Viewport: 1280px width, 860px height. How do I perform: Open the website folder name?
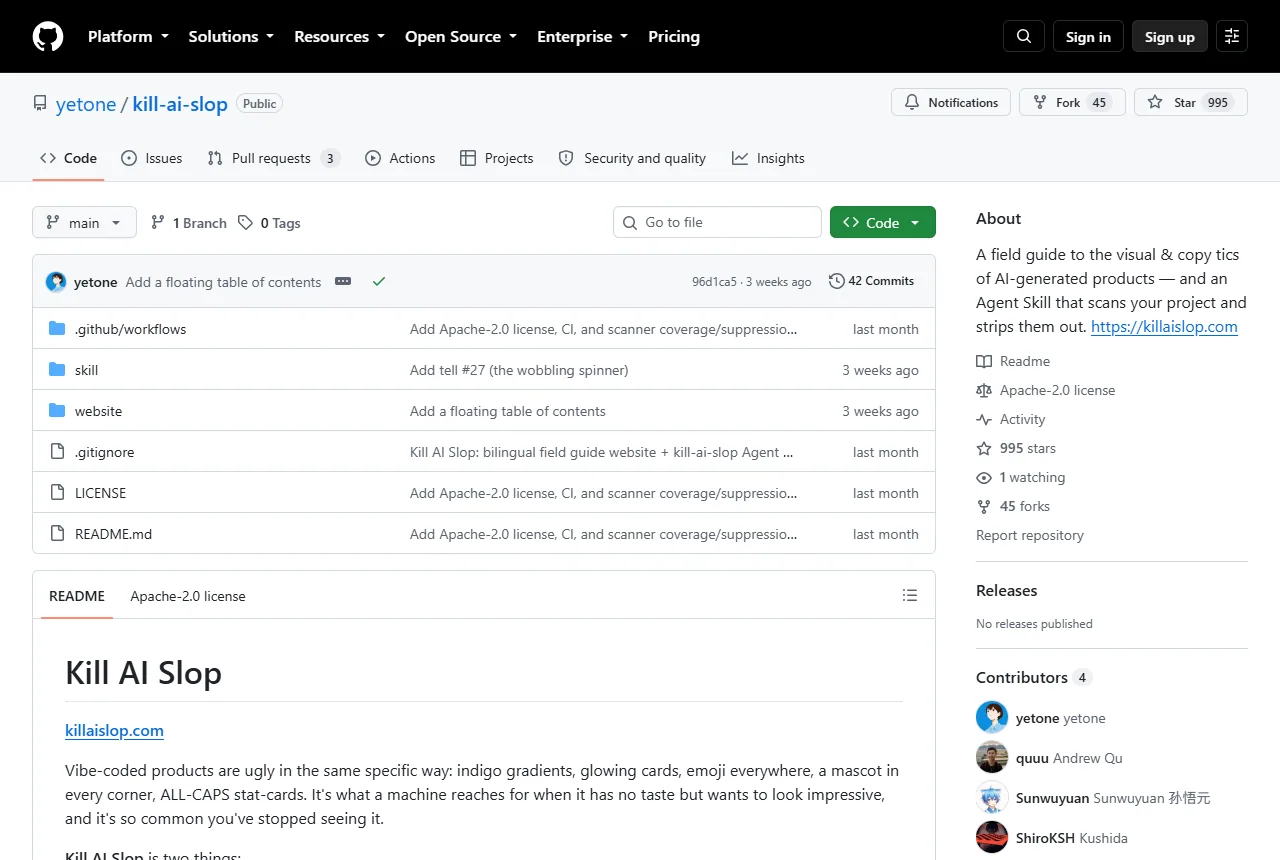coord(98,411)
